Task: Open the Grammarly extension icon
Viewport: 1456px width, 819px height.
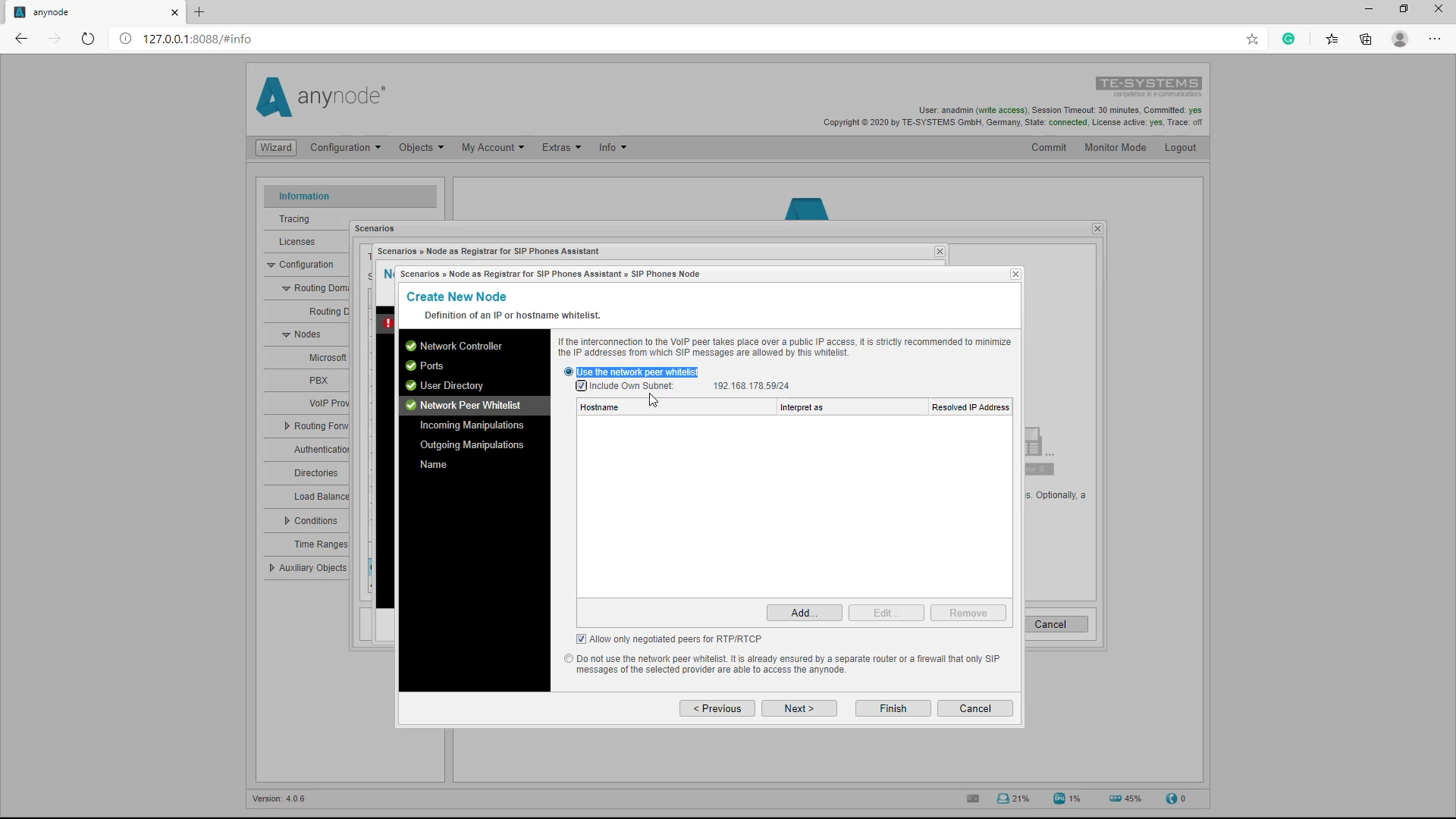Action: pos(1288,39)
